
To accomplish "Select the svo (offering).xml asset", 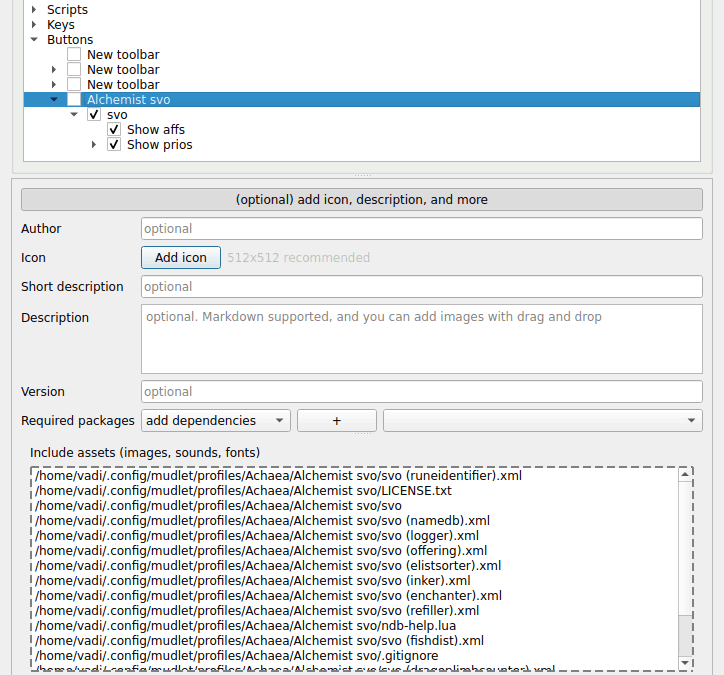I will 261,550.
